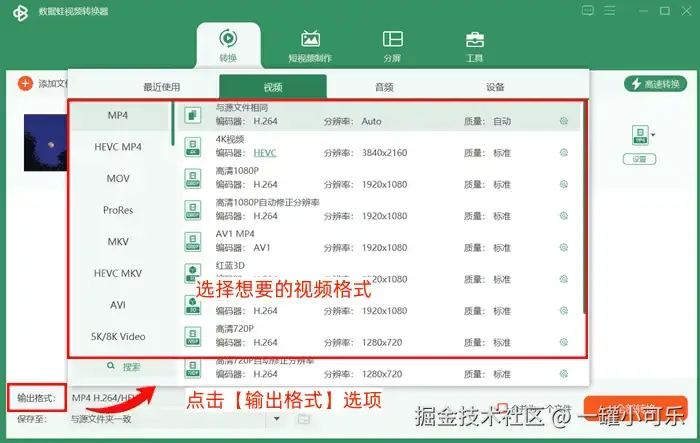Click the HEVC encoder link
The height and width of the screenshot is (443, 700).
click(x=265, y=153)
